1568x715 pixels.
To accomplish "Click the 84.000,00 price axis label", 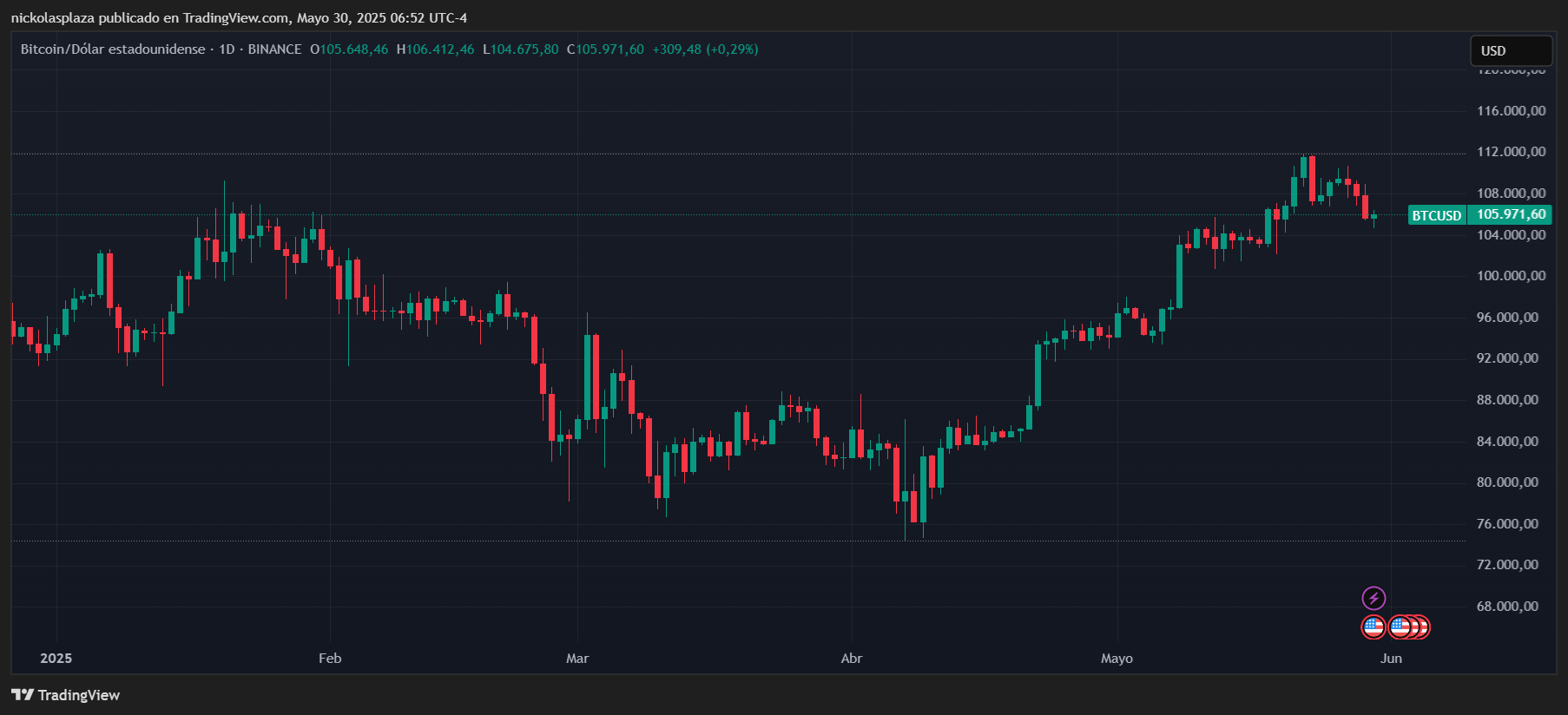I will (1507, 442).
